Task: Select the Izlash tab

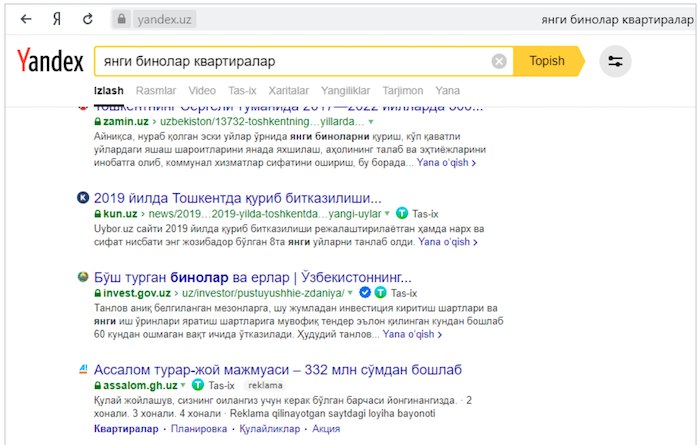Action: (x=108, y=91)
